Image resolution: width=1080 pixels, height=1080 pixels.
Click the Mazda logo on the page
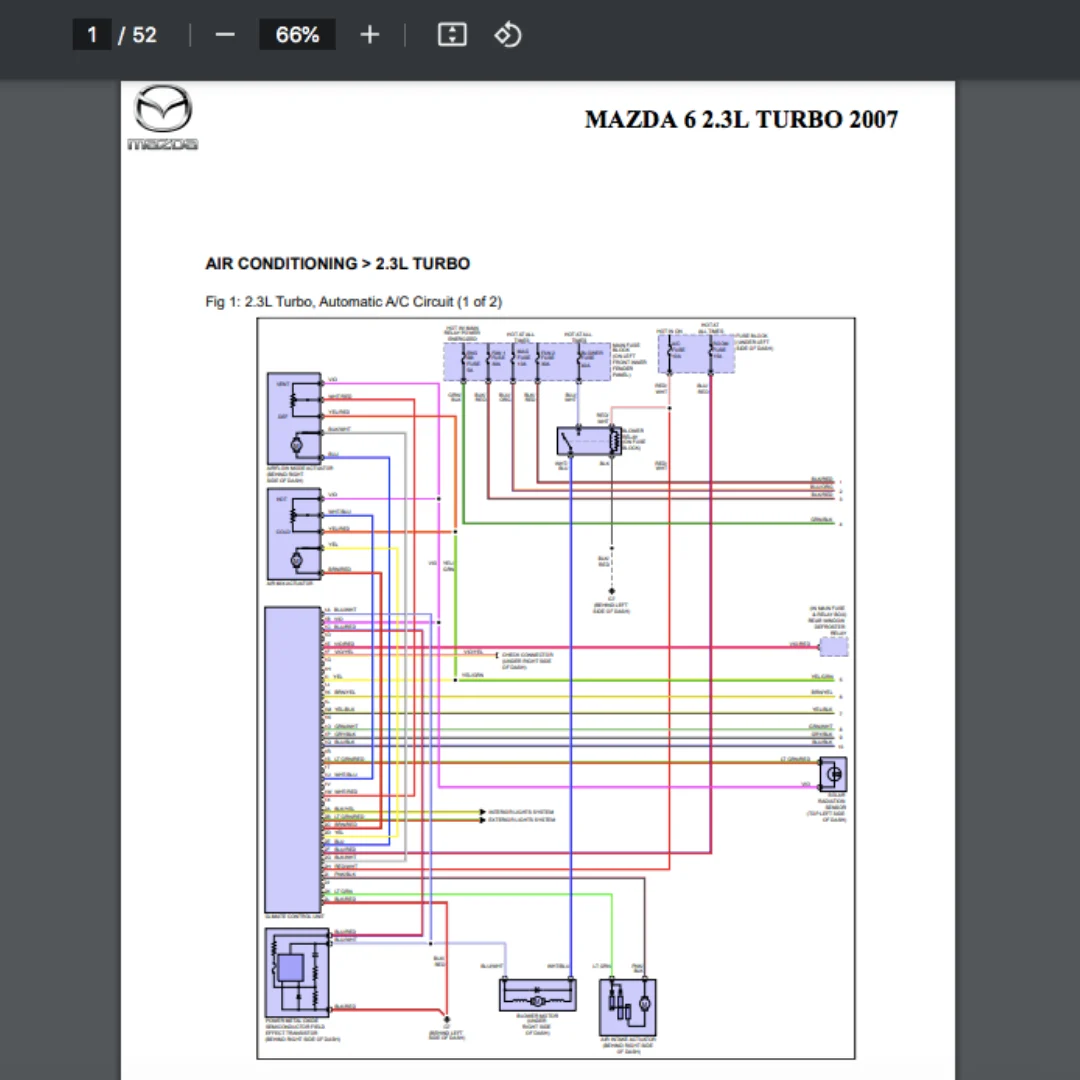[x=163, y=117]
